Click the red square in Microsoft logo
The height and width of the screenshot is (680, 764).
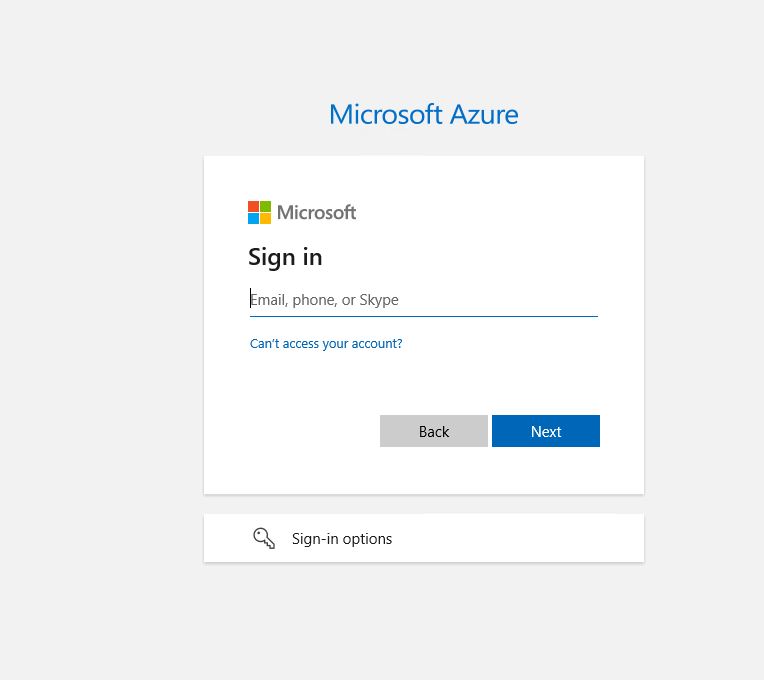coord(253,206)
